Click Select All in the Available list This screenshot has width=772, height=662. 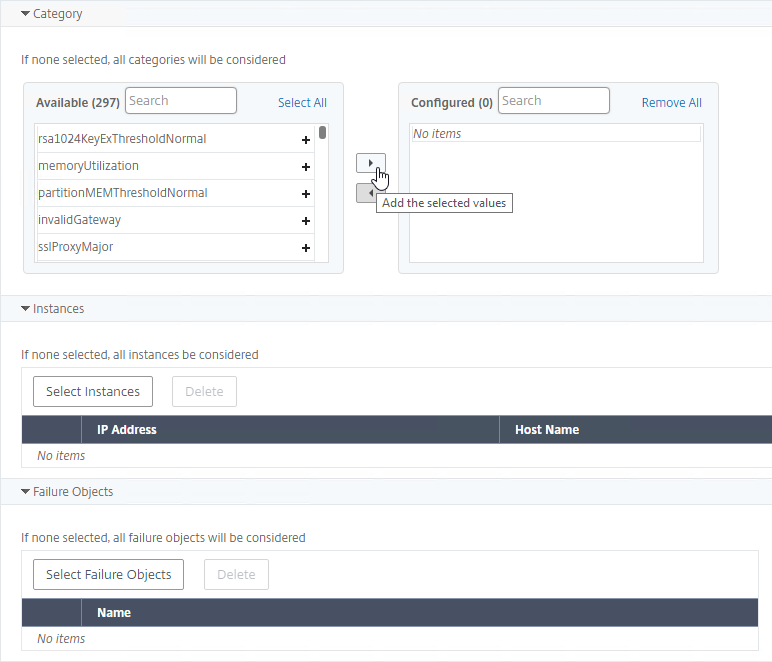coord(302,102)
